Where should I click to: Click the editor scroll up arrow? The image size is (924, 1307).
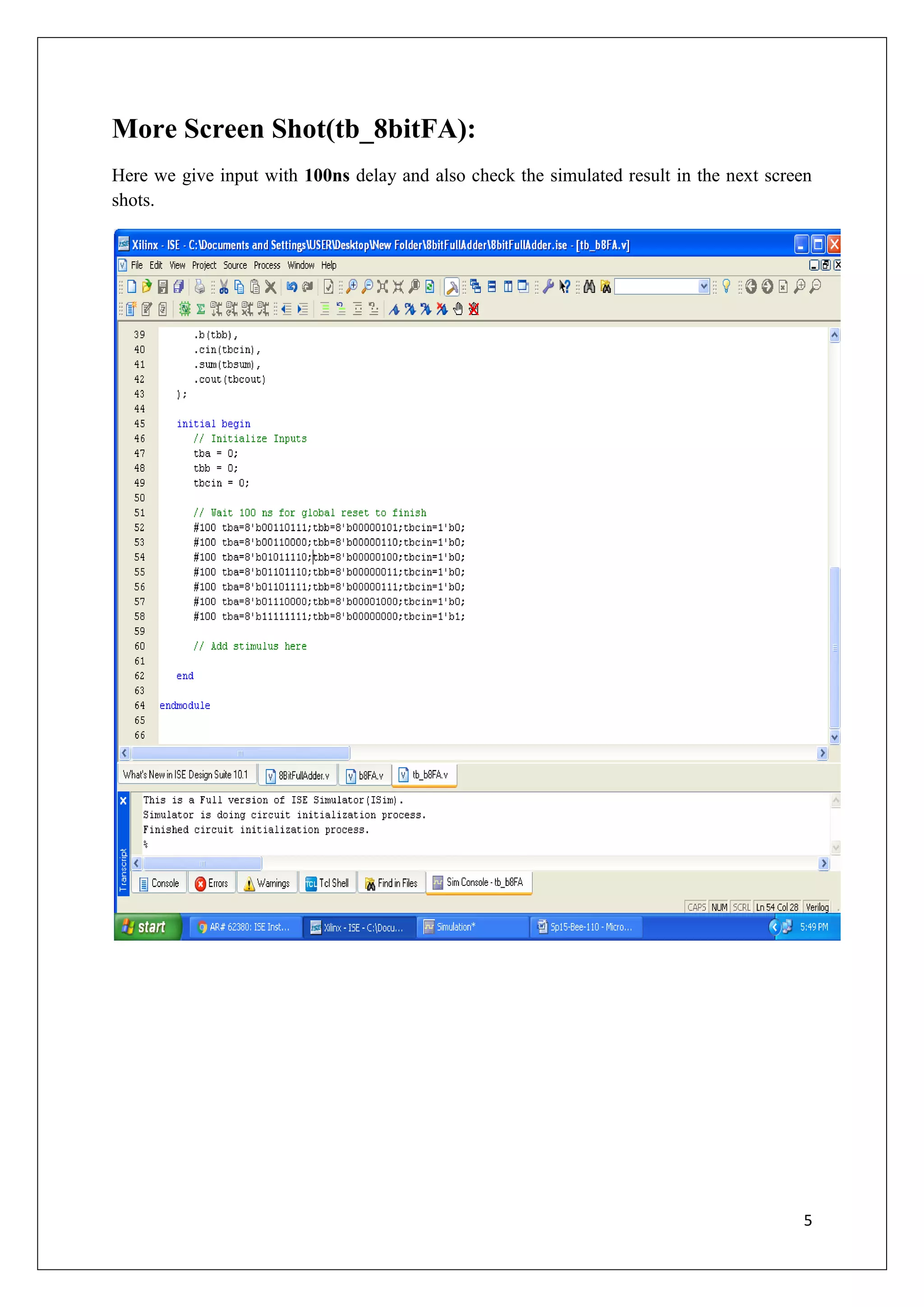(x=835, y=335)
